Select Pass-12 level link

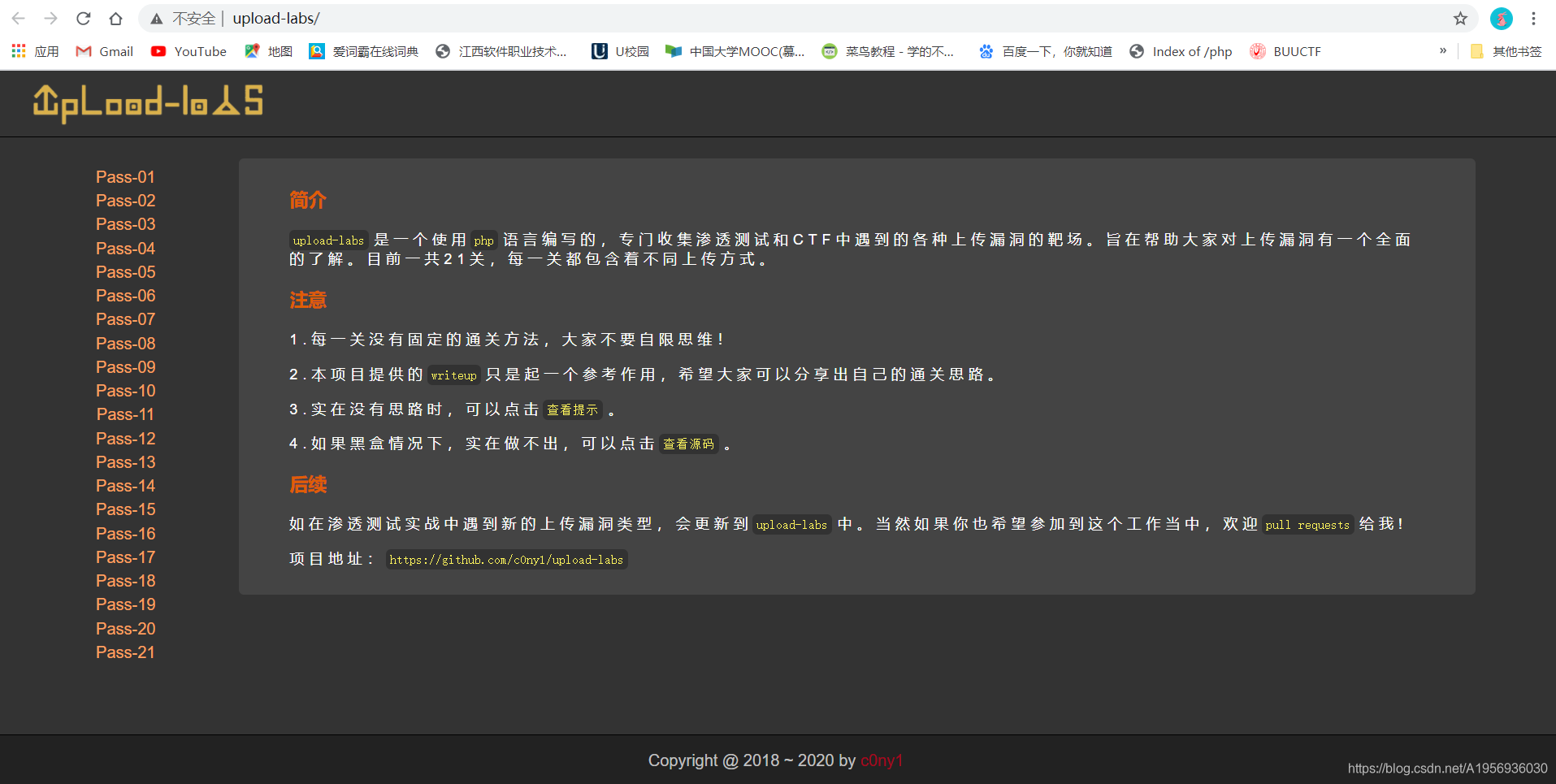[125, 439]
